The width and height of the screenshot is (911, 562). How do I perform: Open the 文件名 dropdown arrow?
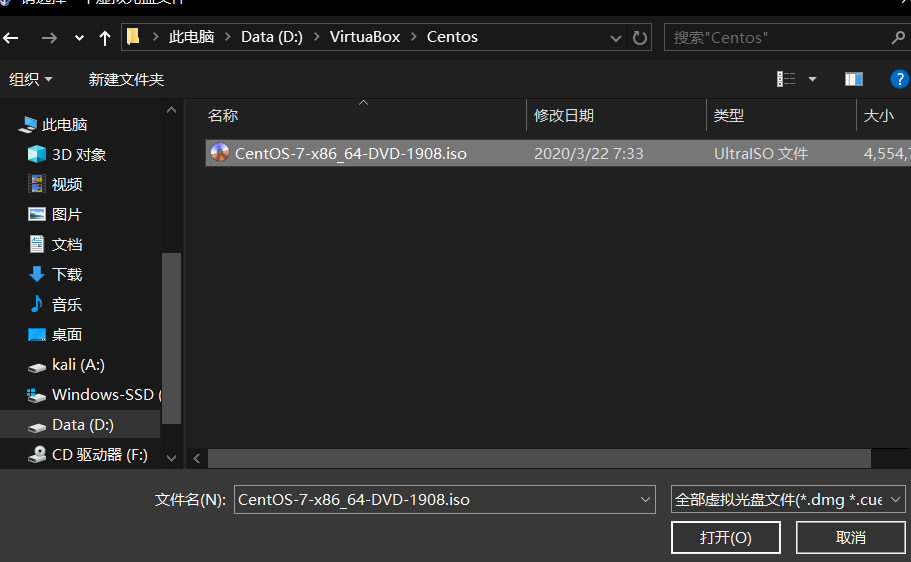pyautogui.click(x=645, y=500)
